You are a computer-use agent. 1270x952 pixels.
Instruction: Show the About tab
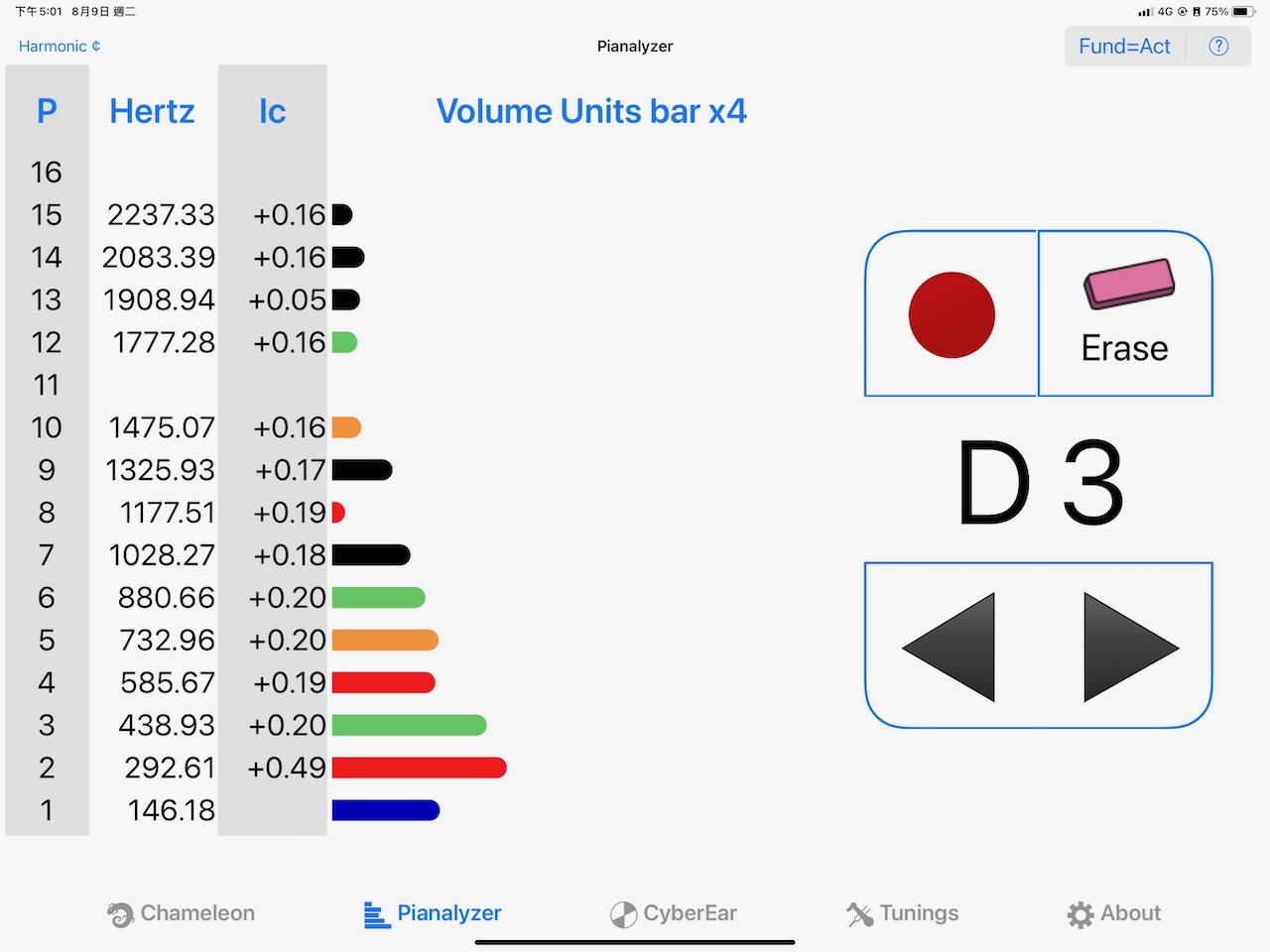1113,913
